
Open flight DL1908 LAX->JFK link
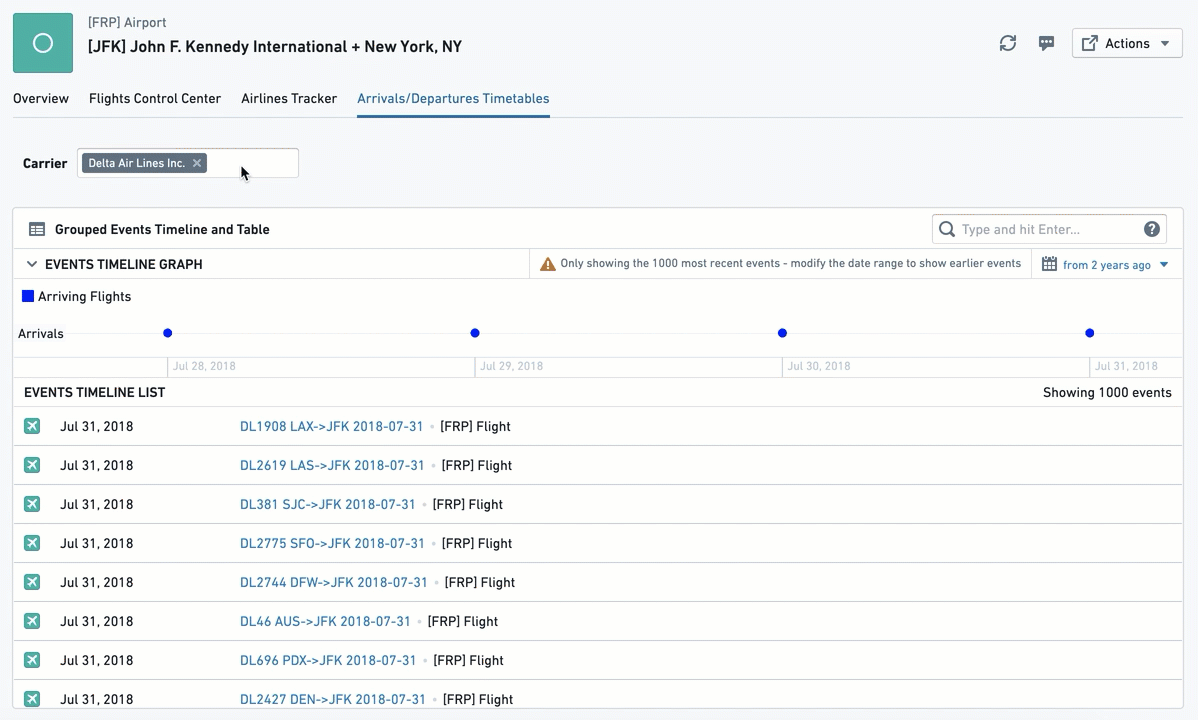331,426
